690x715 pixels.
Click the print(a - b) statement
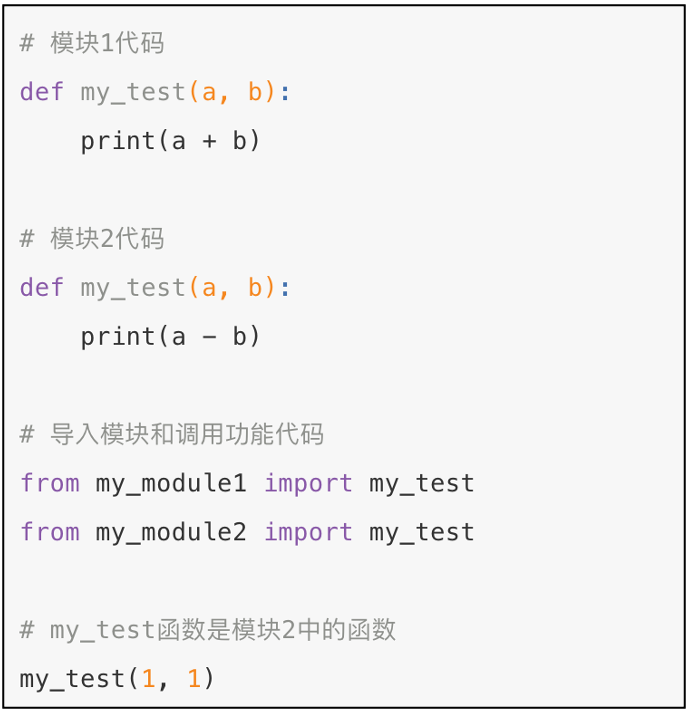[x=171, y=337]
